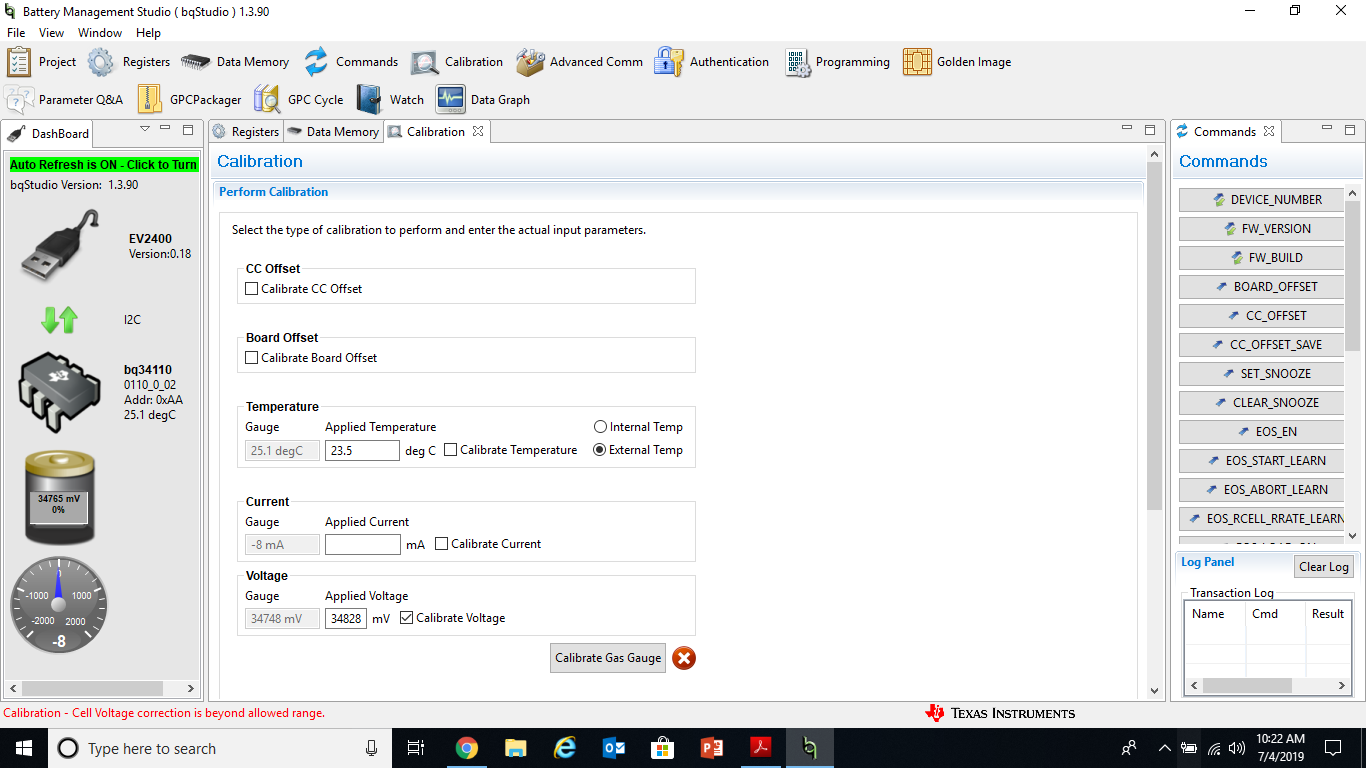Image resolution: width=1366 pixels, height=768 pixels.
Task: Click the red X icon beside Calibrate Gas Gauge
Action: tap(684, 658)
